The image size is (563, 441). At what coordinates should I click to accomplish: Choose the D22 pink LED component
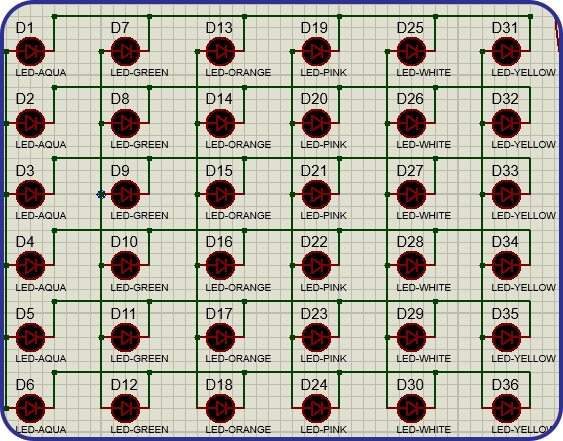[x=316, y=266]
